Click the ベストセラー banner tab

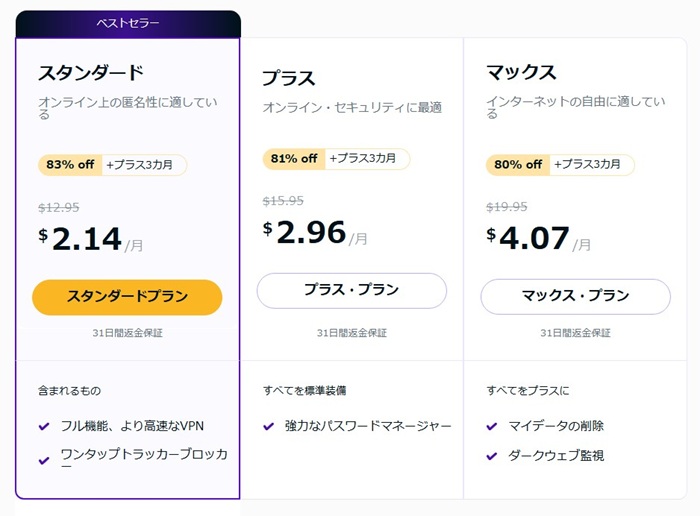127,23
